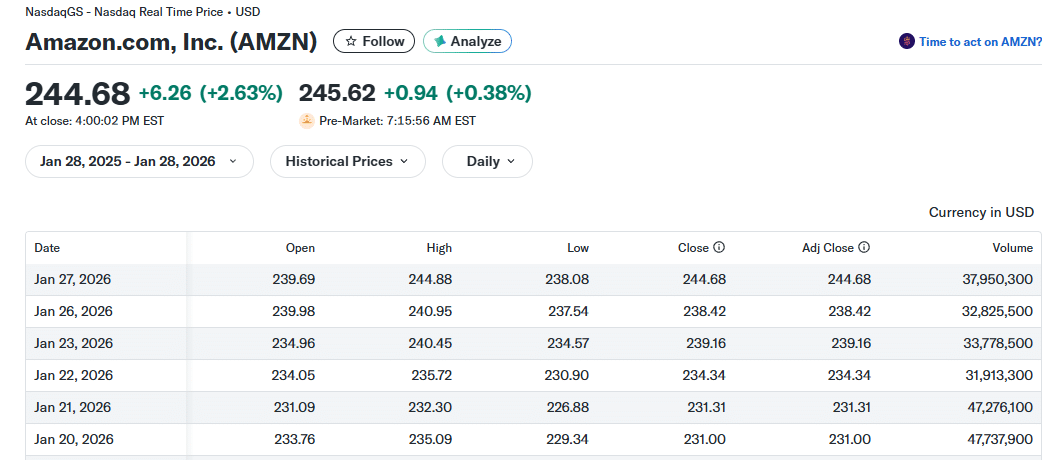The width and height of the screenshot is (1048, 460).
Task: Click the info icon next to Close
Action: [x=718, y=248]
